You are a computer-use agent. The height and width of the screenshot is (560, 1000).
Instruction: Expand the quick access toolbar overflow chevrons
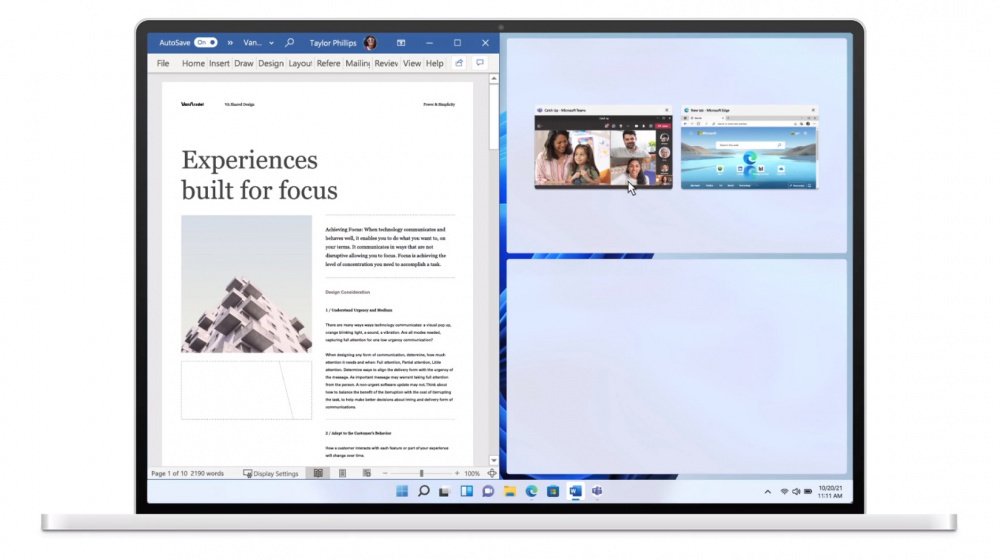230,43
